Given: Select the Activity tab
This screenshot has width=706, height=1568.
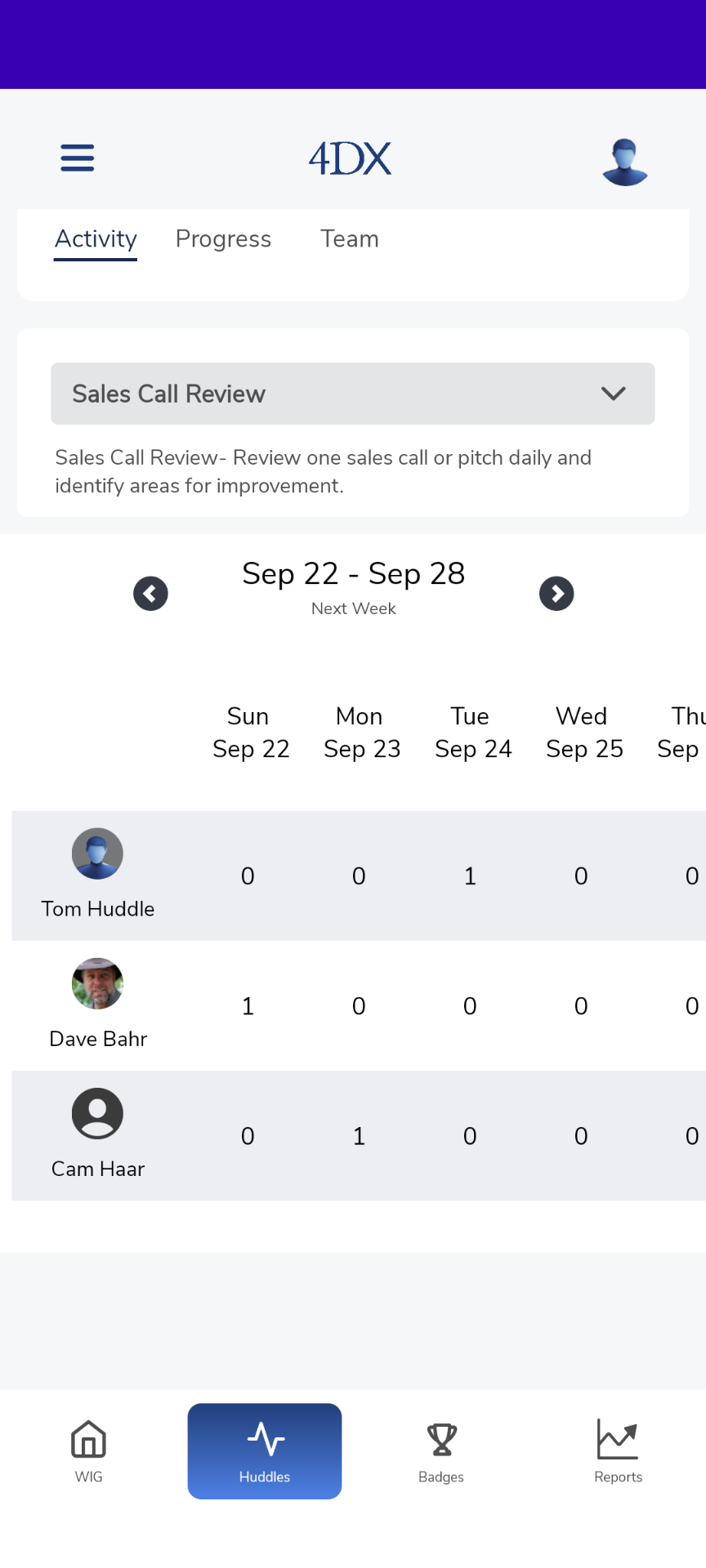Looking at the screenshot, I should tap(96, 239).
